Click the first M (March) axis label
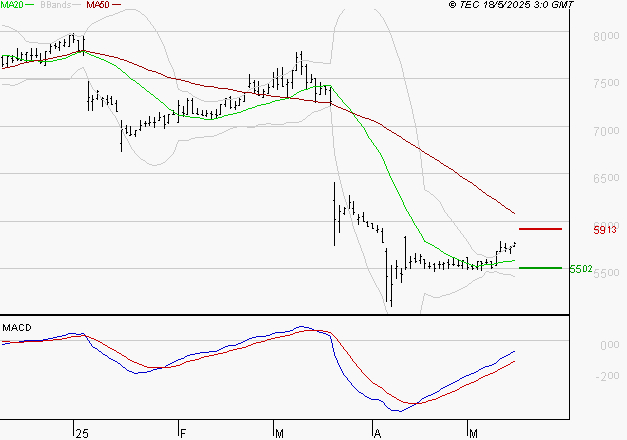Viewport: 627px width, 440px height. click(280, 434)
